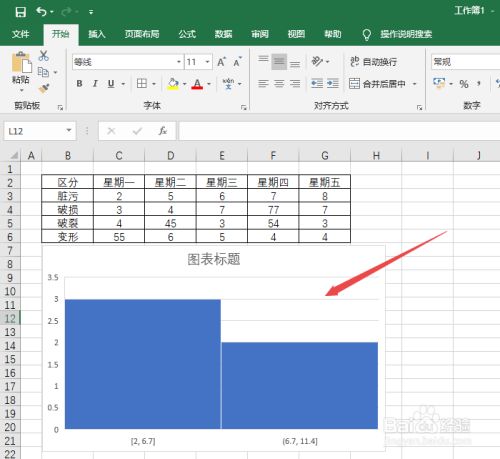Expand the font size dropdown
Image resolution: width=500 pixels, height=459 pixels.
point(207,62)
